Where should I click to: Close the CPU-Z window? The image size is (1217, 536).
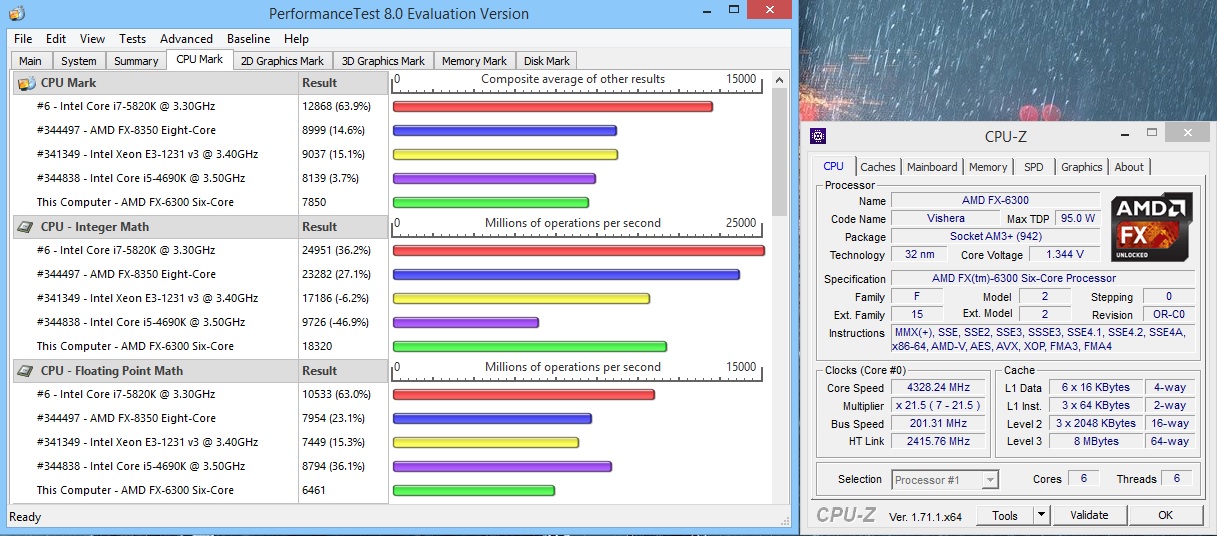coord(1187,133)
